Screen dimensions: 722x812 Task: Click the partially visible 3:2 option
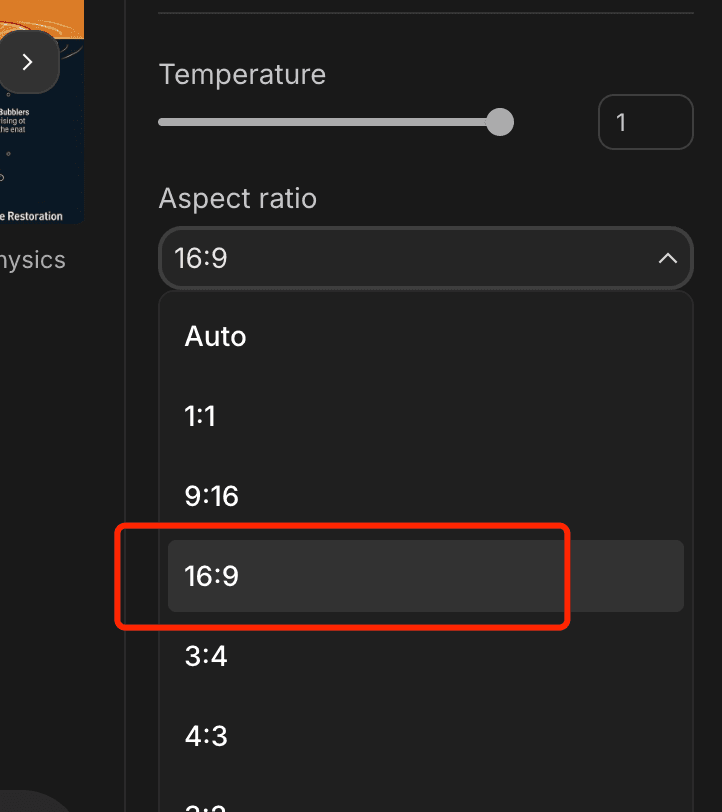tap(206, 803)
